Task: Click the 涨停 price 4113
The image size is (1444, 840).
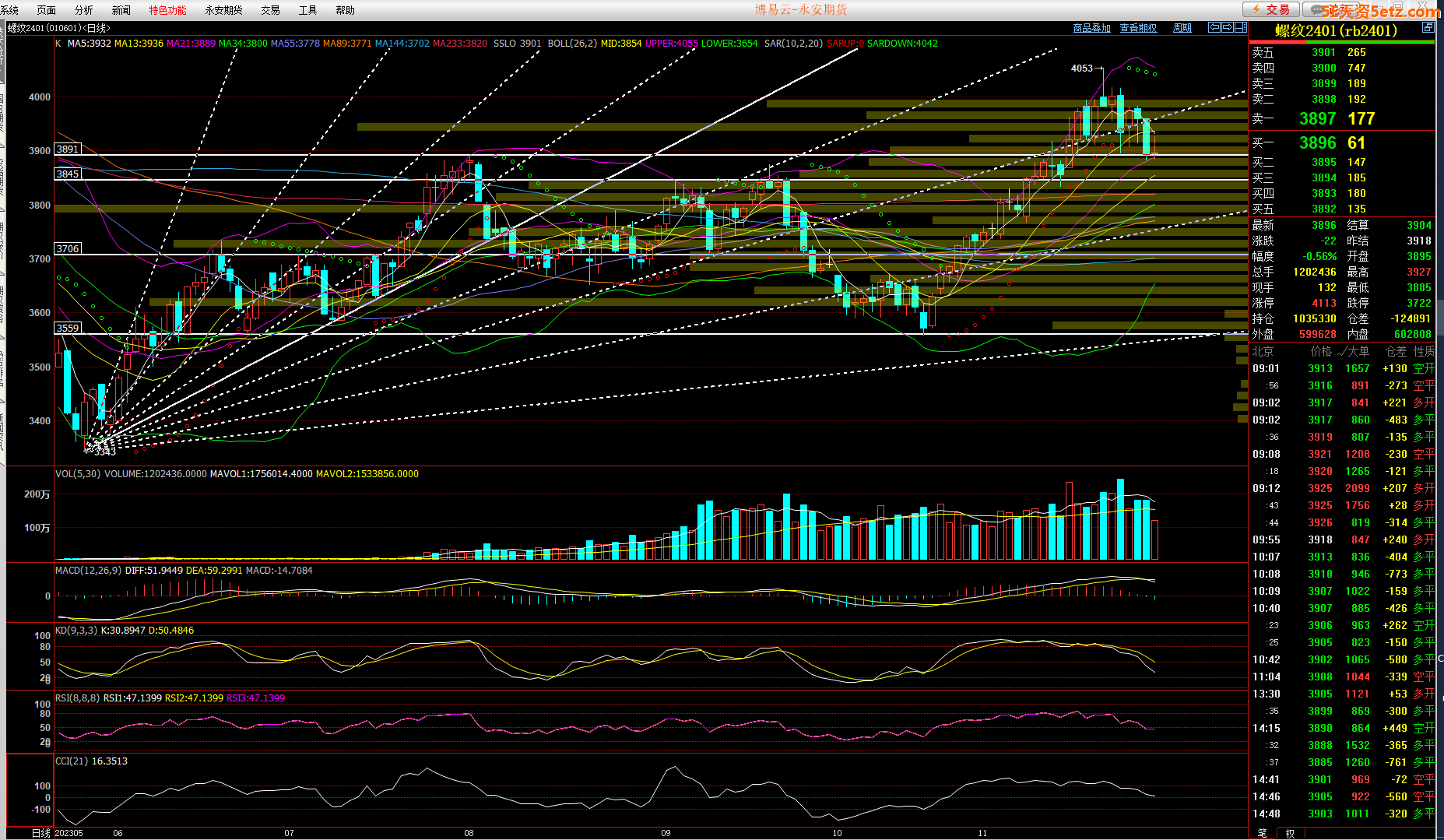Action: 1323,303
